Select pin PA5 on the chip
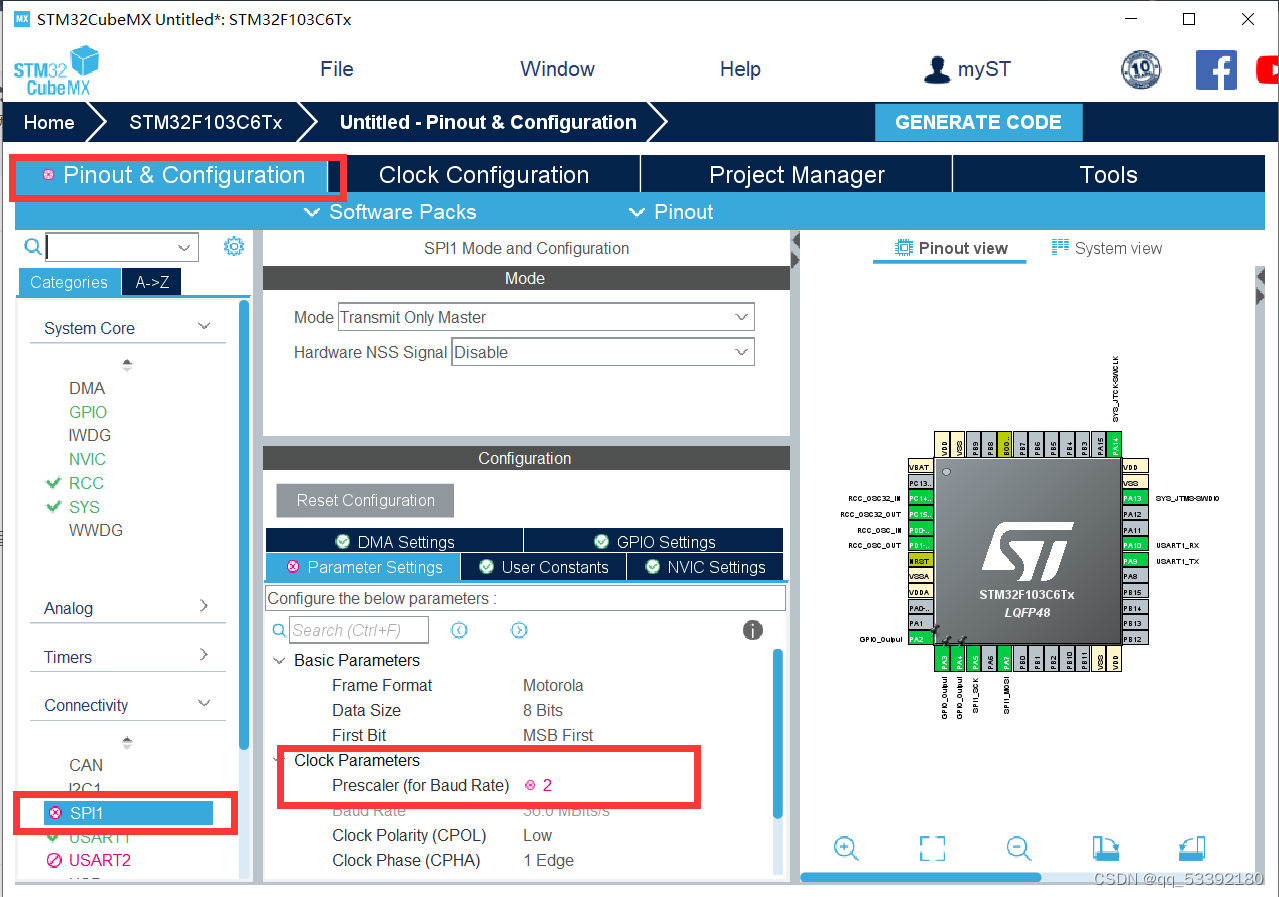 pyautogui.click(x=975, y=658)
